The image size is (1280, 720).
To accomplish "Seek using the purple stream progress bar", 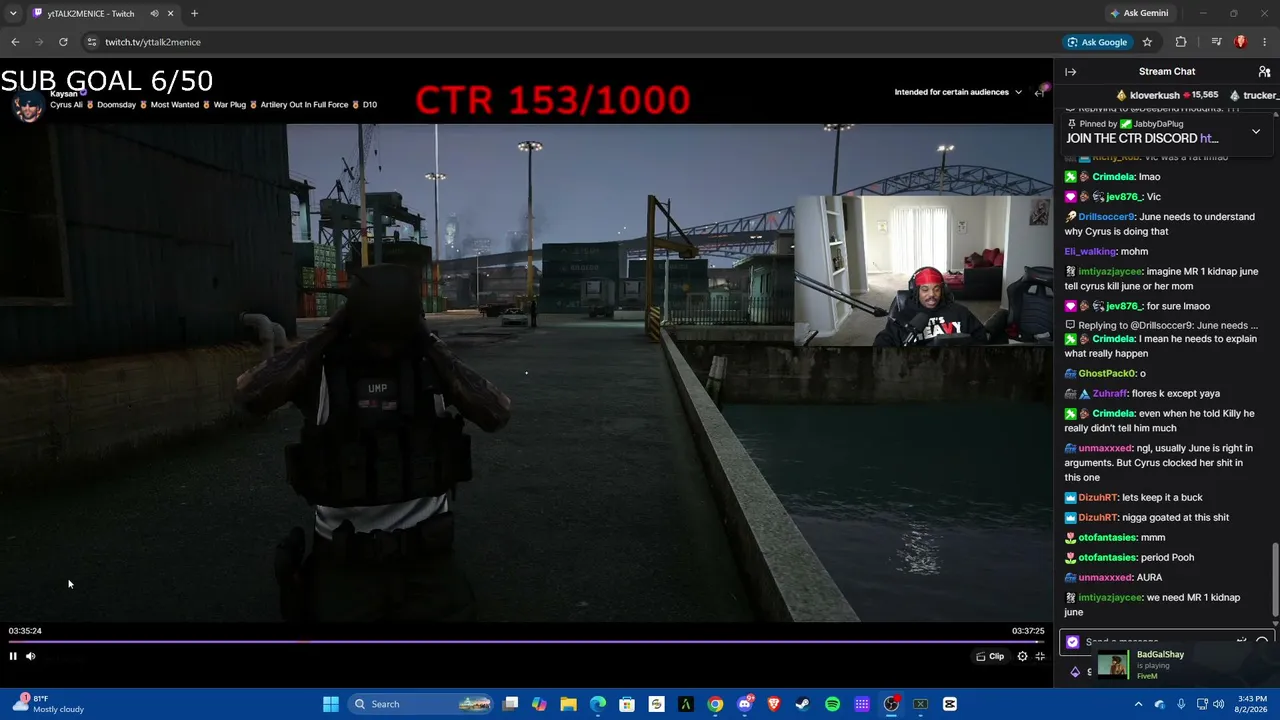I will pos(526,642).
